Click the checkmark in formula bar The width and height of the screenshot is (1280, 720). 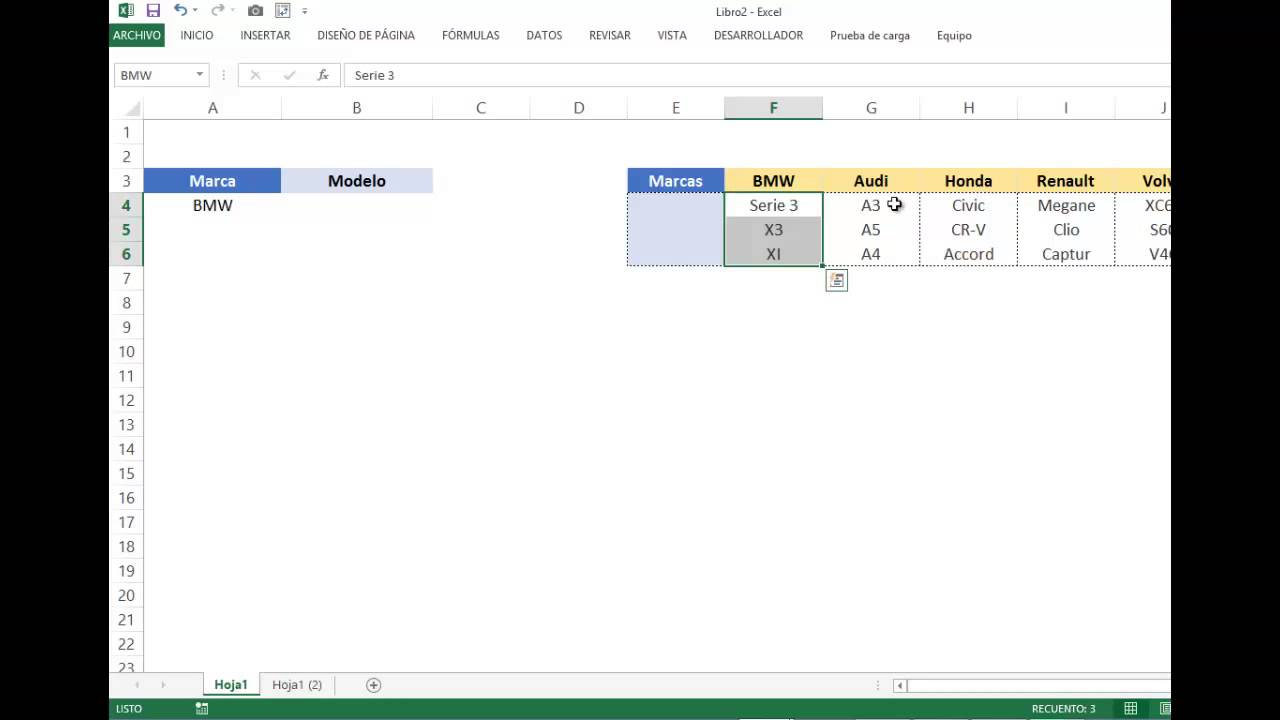[289, 75]
